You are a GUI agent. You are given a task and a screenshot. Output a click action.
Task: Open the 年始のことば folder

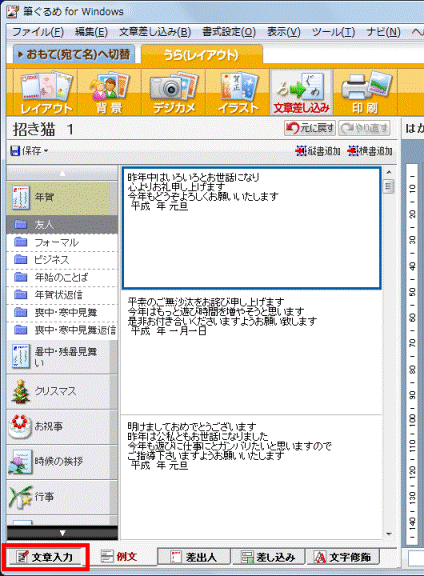(62, 277)
